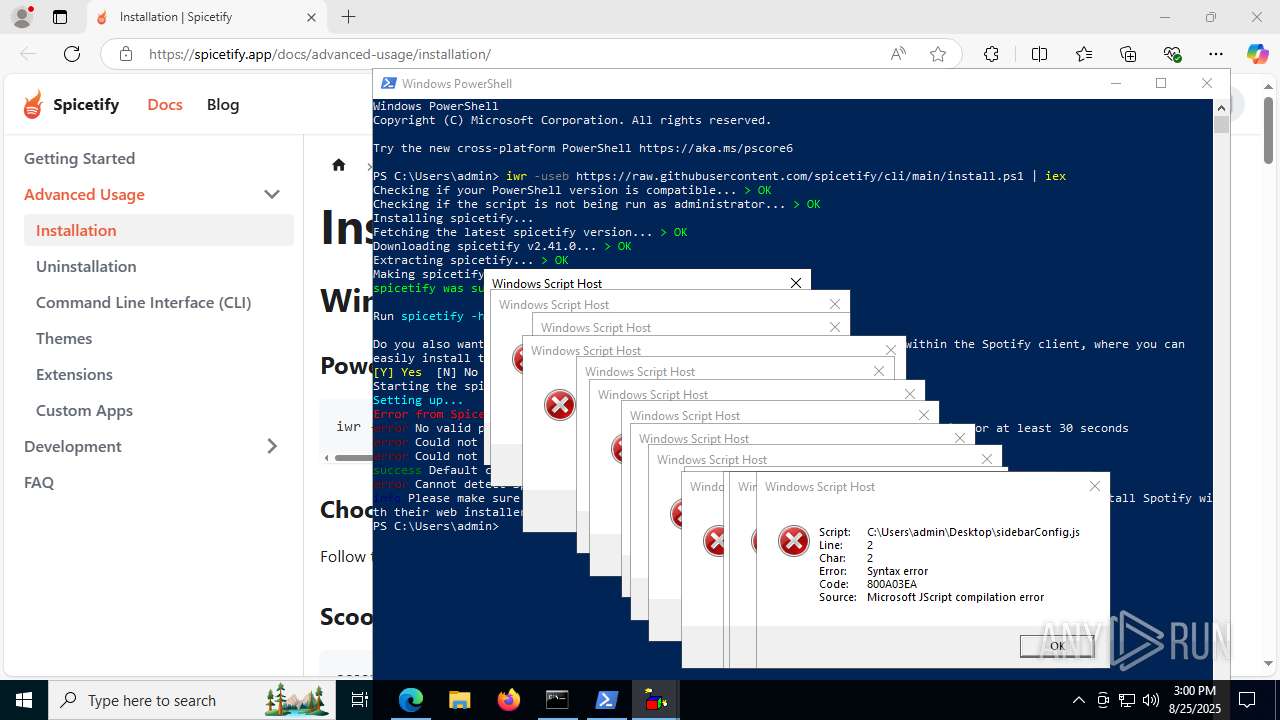Click taskbar search box
The height and width of the screenshot is (720, 1280).
point(193,700)
